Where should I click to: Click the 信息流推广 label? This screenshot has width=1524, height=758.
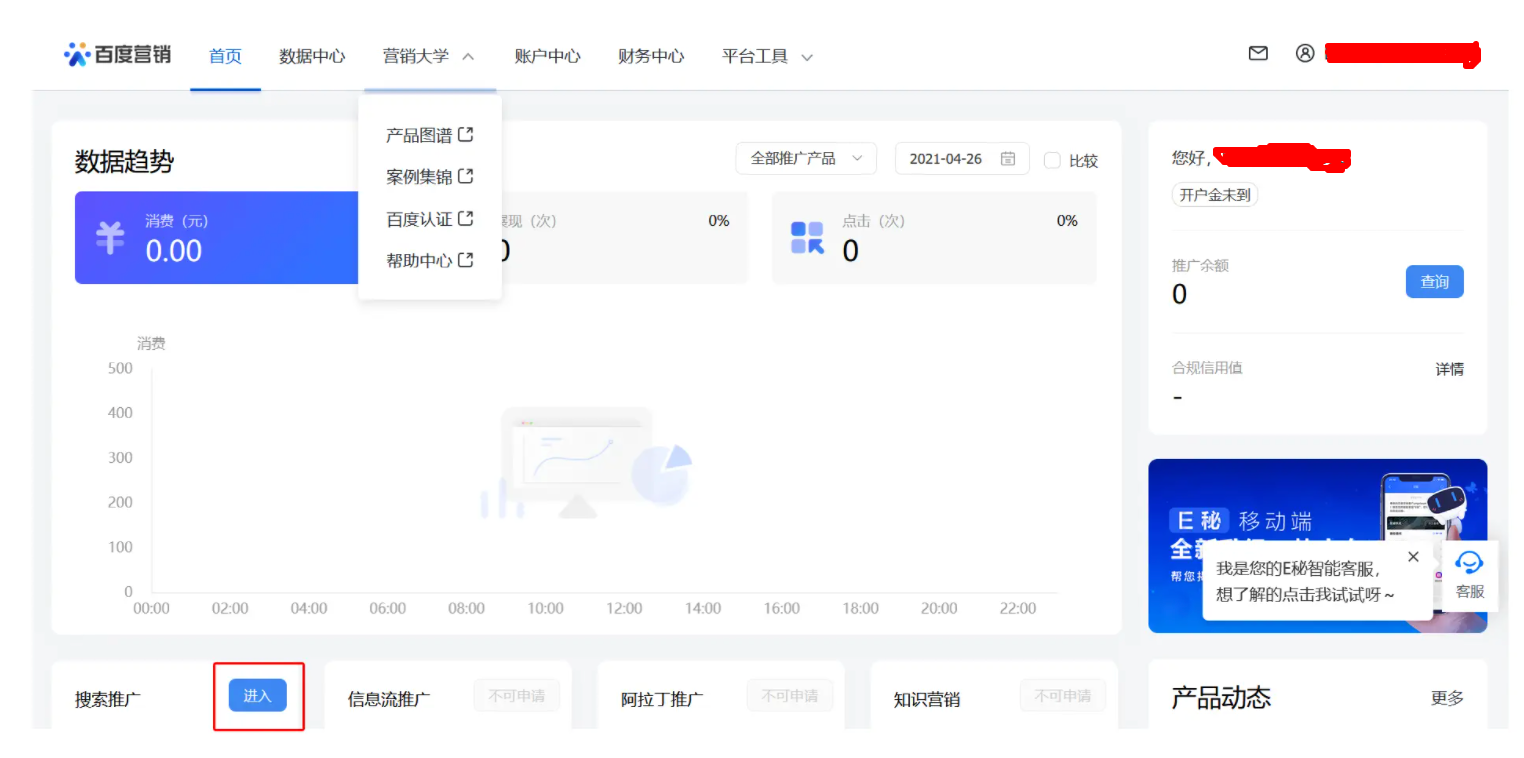pyautogui.click(x=389, y=699)
